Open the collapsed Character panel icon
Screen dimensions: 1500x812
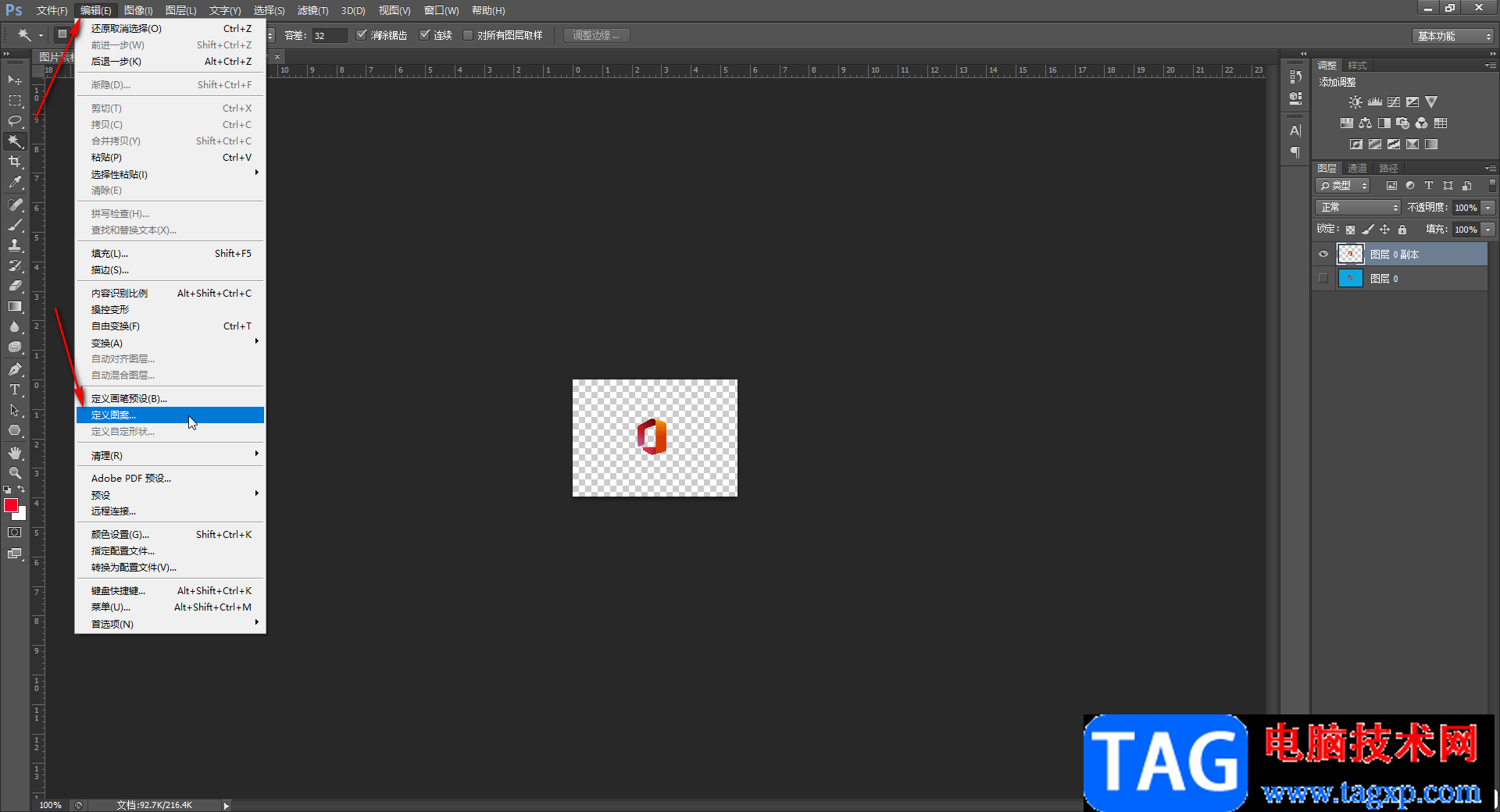click(x=1295, y=130)
